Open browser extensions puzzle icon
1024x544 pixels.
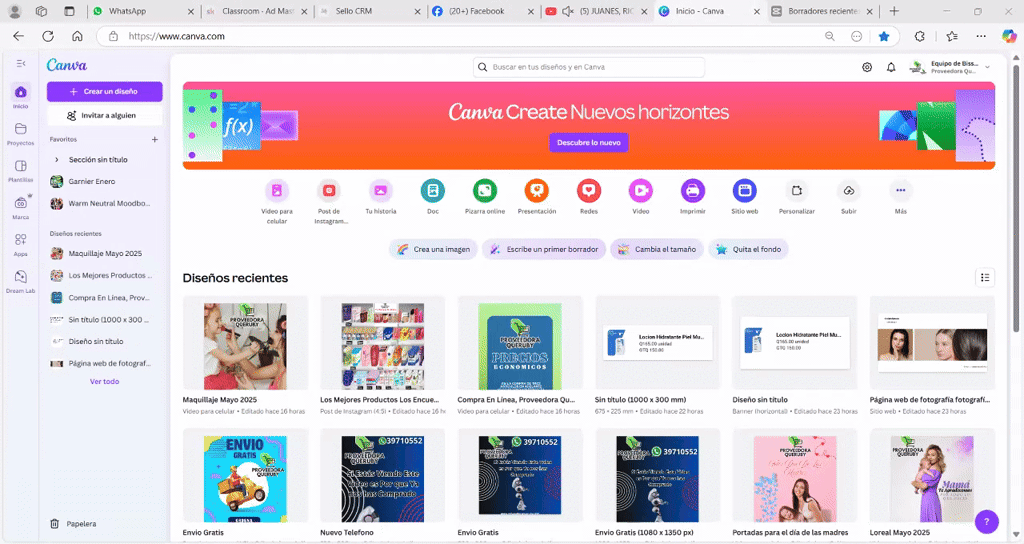(920, 37)
